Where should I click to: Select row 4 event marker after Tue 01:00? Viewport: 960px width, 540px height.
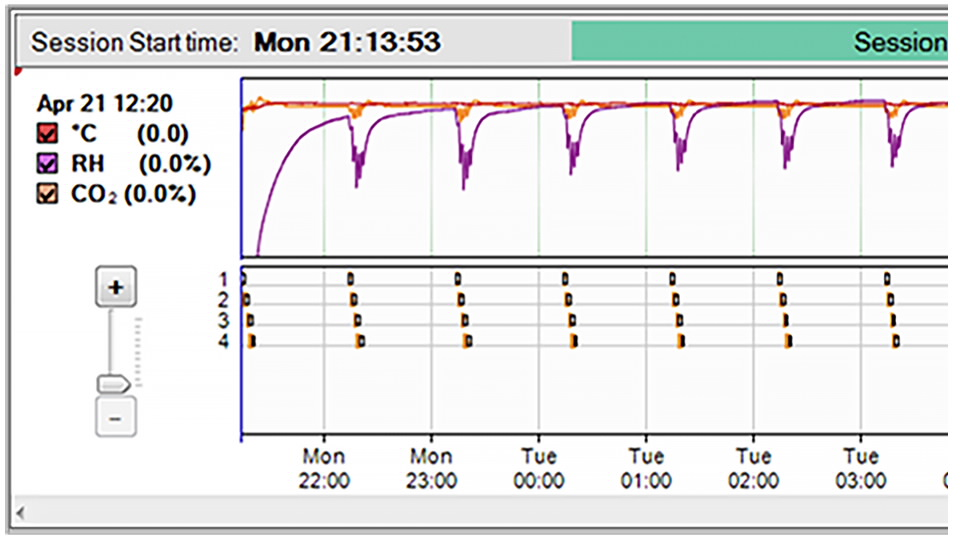pyautogui.click(x=681, y=342)
